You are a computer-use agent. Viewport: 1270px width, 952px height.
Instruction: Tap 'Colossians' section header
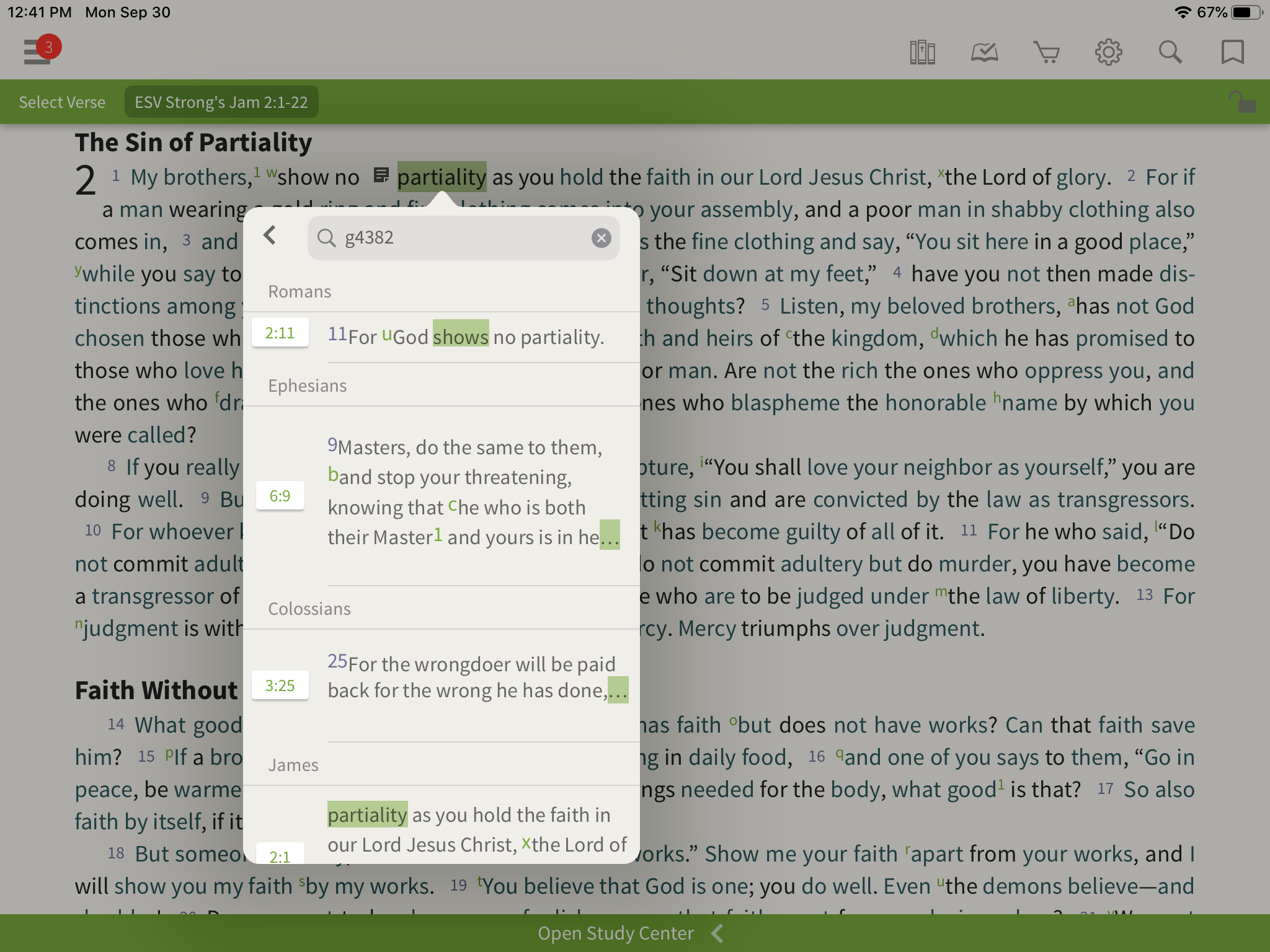(x=309, y=609)
